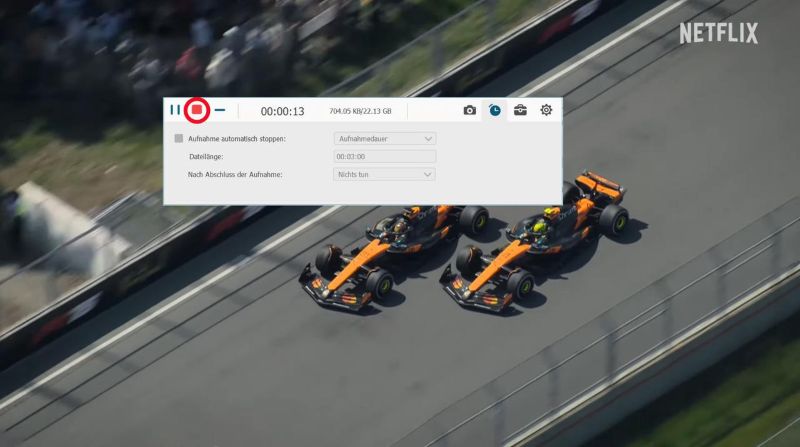Image resolution: width=800 pixels, height=447 pixels.
Task: Open the 'Nichts tun' dropdown
Action: tap(384, 174)
